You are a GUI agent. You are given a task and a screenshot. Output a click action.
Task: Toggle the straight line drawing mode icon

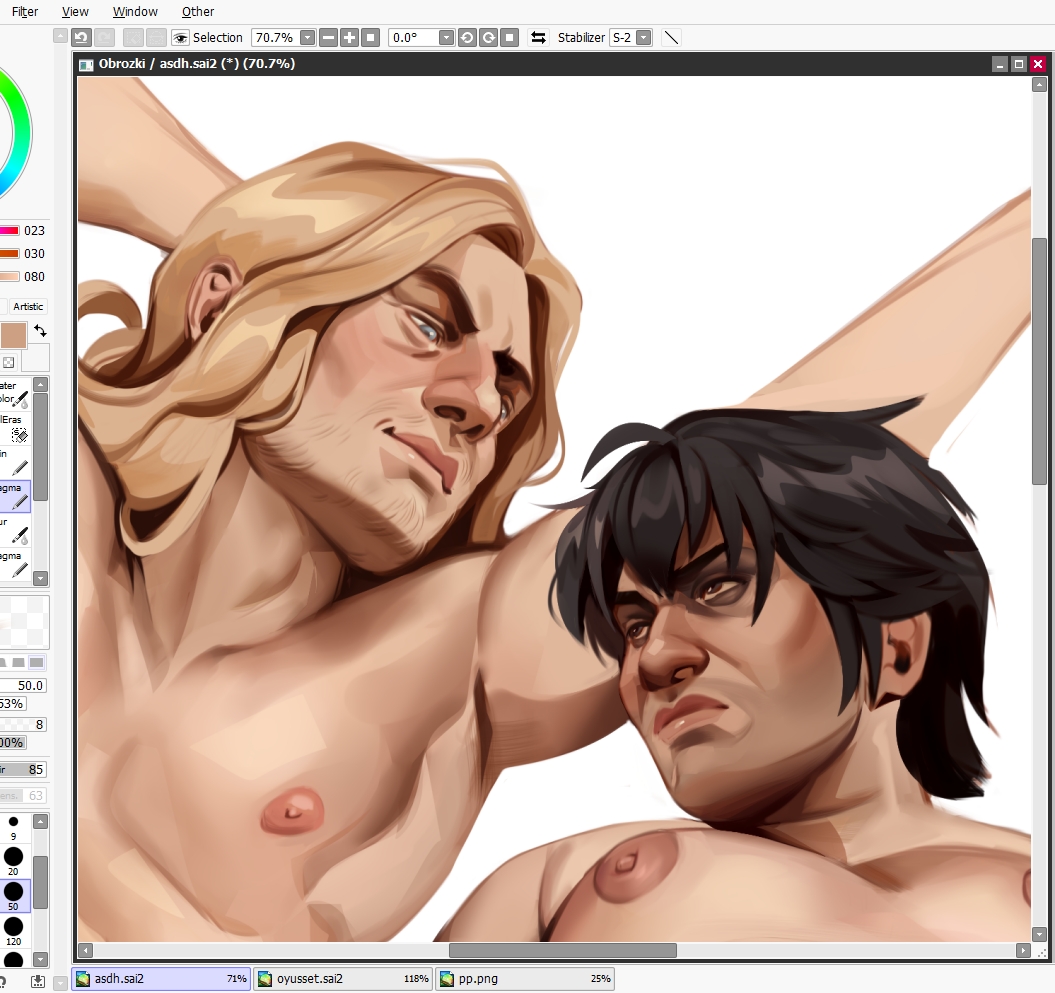[671, 37]
